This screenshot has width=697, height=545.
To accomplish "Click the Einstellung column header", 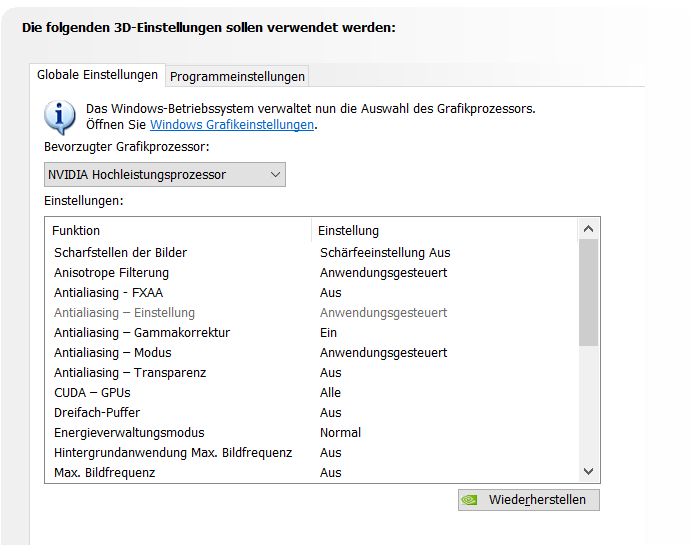I will (x=445, y=230).
